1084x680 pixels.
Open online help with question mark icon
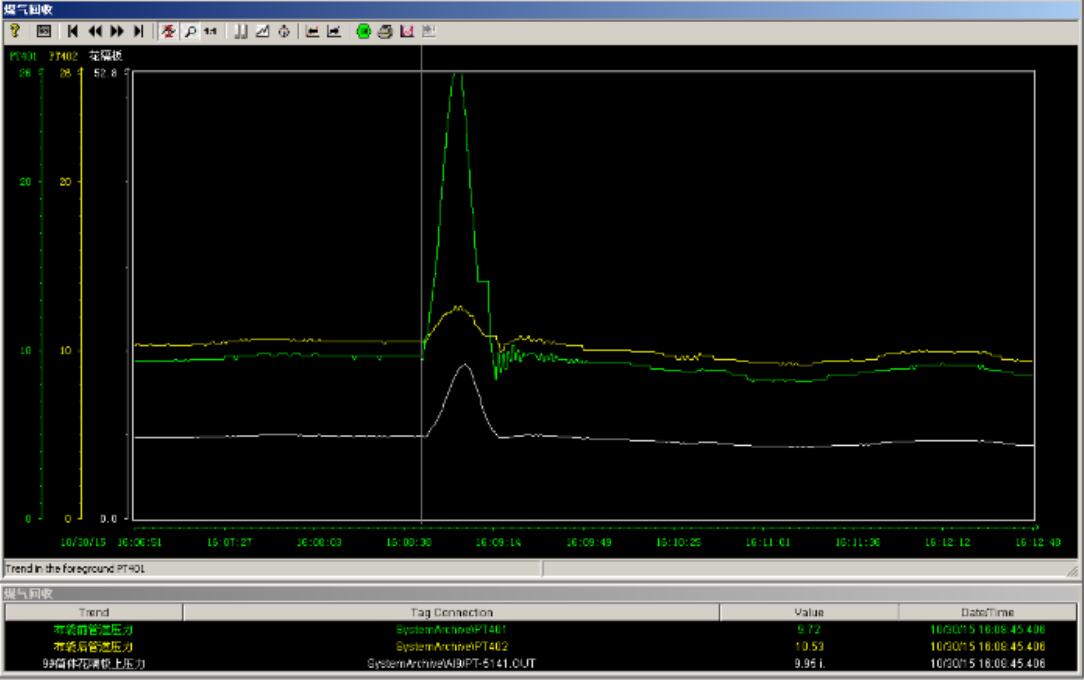[x=15, y=31]
